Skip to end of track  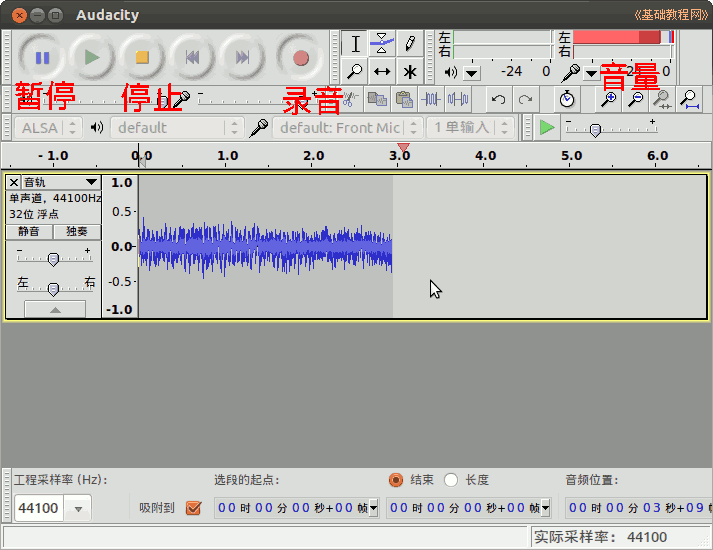(242, 58)
